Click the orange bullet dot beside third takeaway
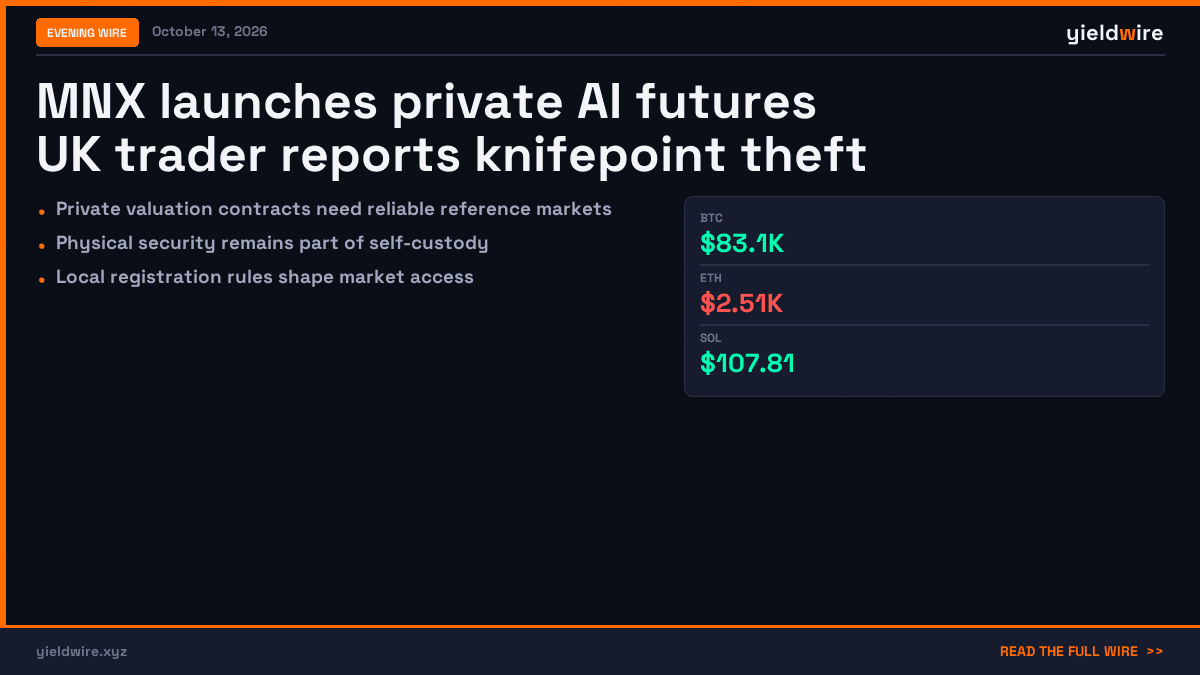The image size is (1200, 675). point(41,280)
